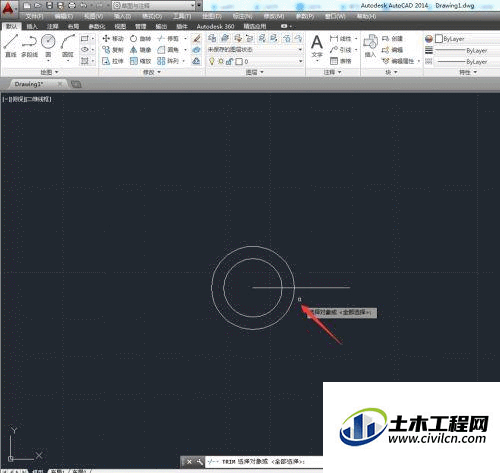Image resolution: width=500 pixels, height=473 pixels.
Task: Open the Circle tool dropdown arrow
Action: [x=48, y=61]
